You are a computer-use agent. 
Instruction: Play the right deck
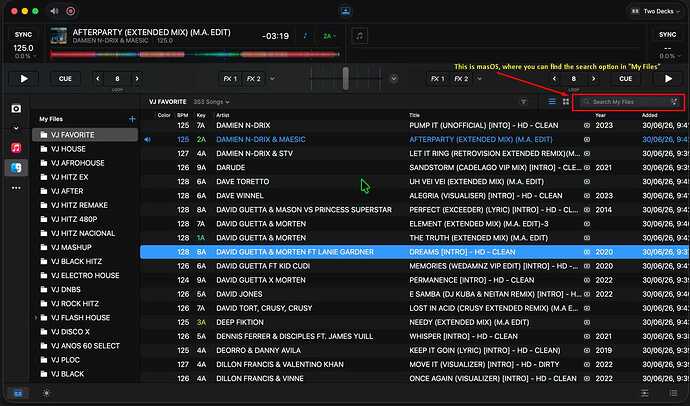click(x=668, y=79)
